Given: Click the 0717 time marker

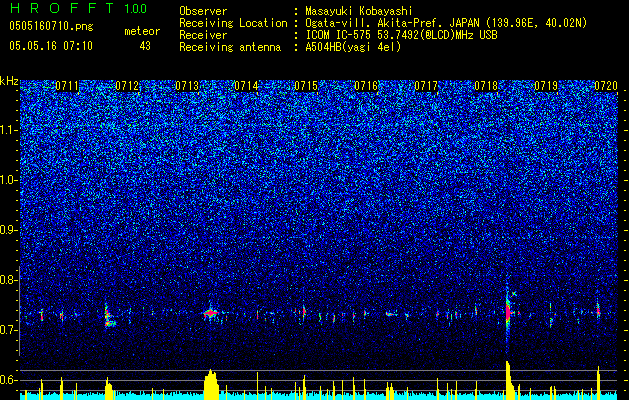Looking at the screenshot, I should tap(426, 86).
